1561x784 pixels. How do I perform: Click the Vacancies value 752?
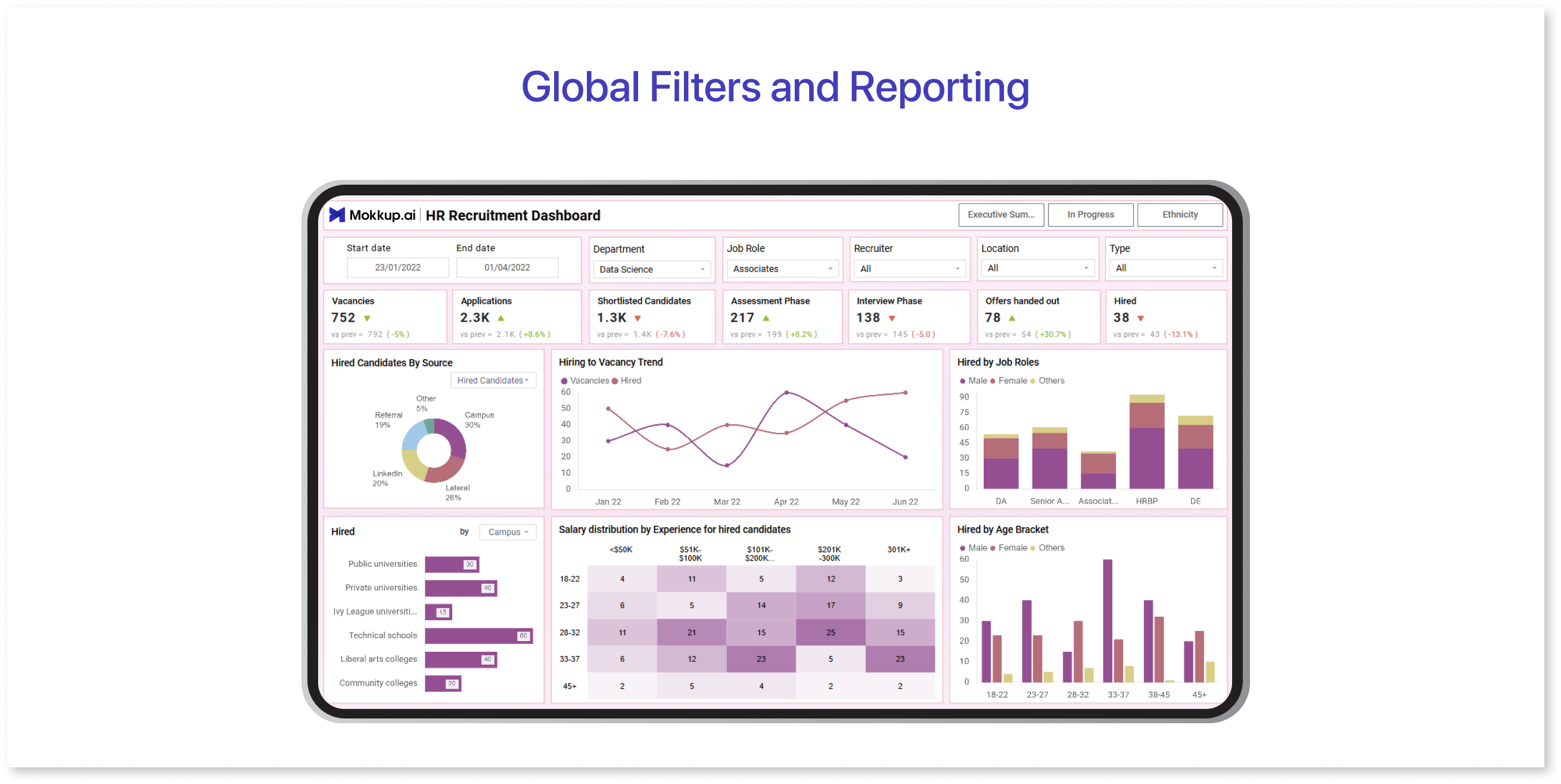tap(343, 318)
